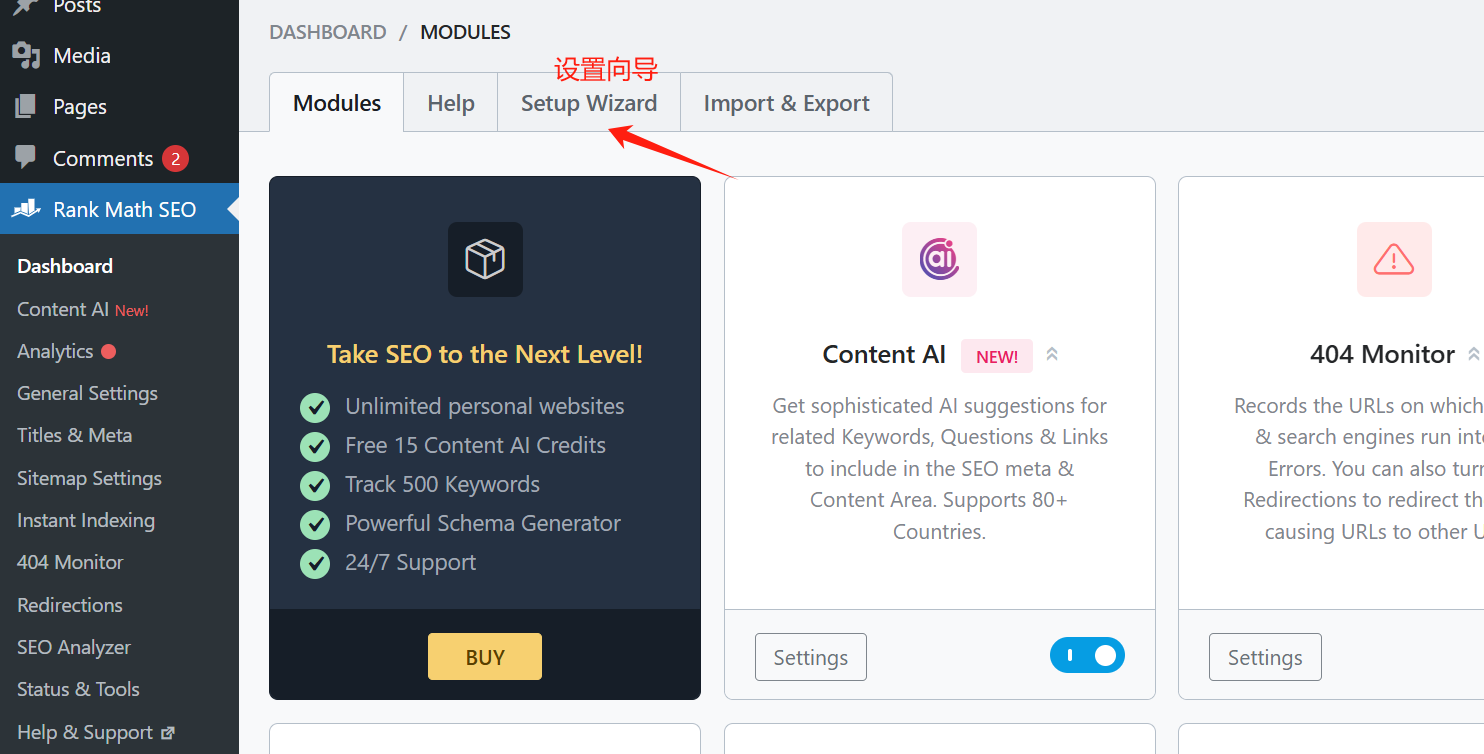
Task: Click the Media library icon
Action: (25, 55)
